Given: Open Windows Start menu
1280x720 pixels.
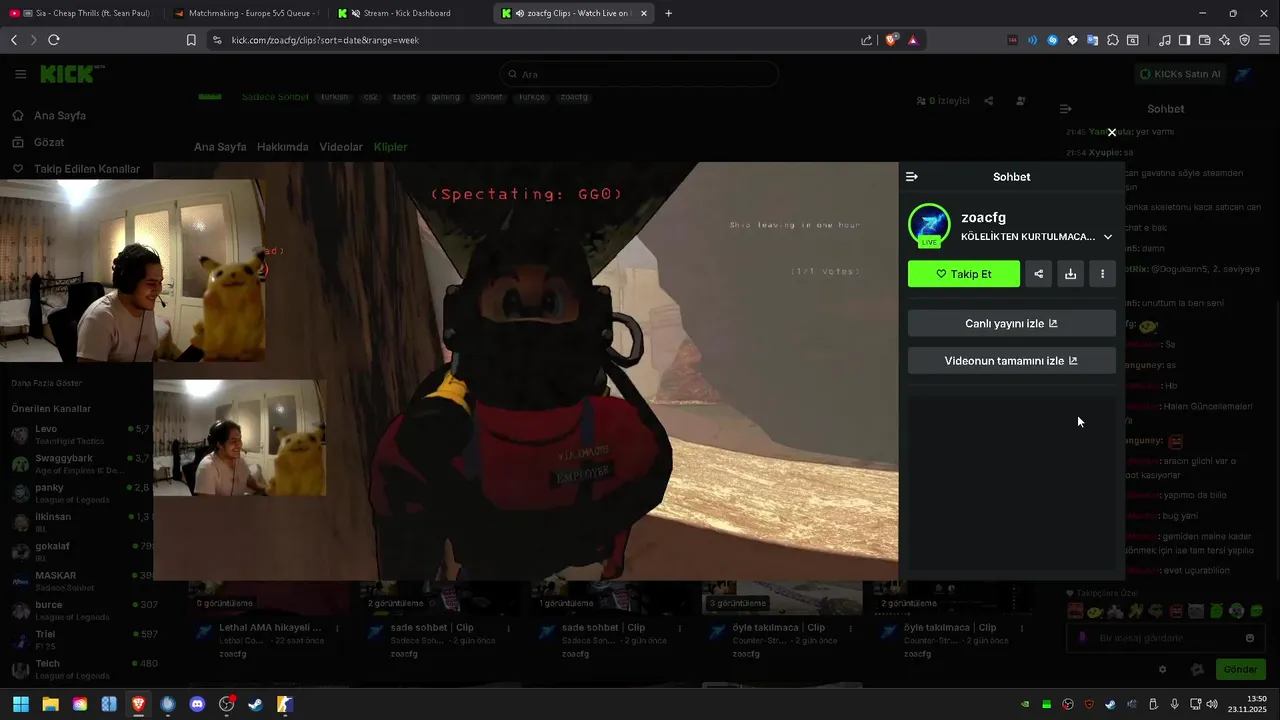Looking at the screenshot, I should click(20, 704).
